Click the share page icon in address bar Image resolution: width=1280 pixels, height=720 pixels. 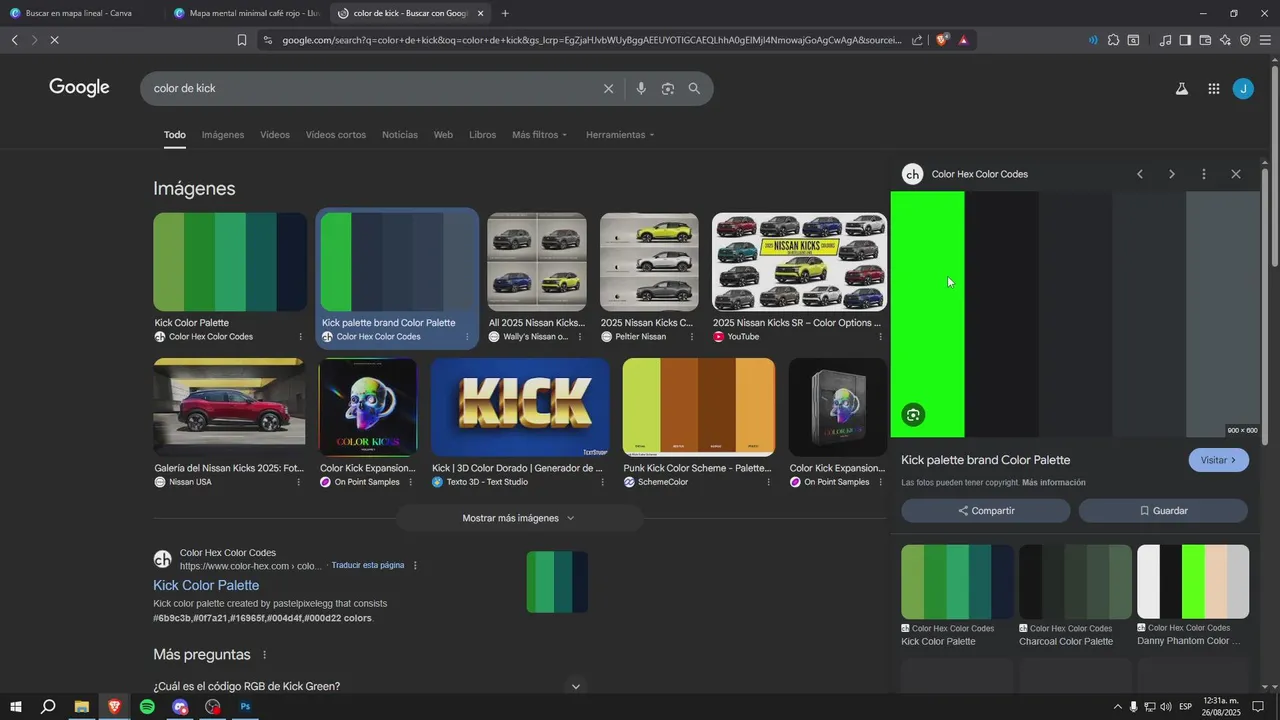pyautogui.click(x=917, y=40)
